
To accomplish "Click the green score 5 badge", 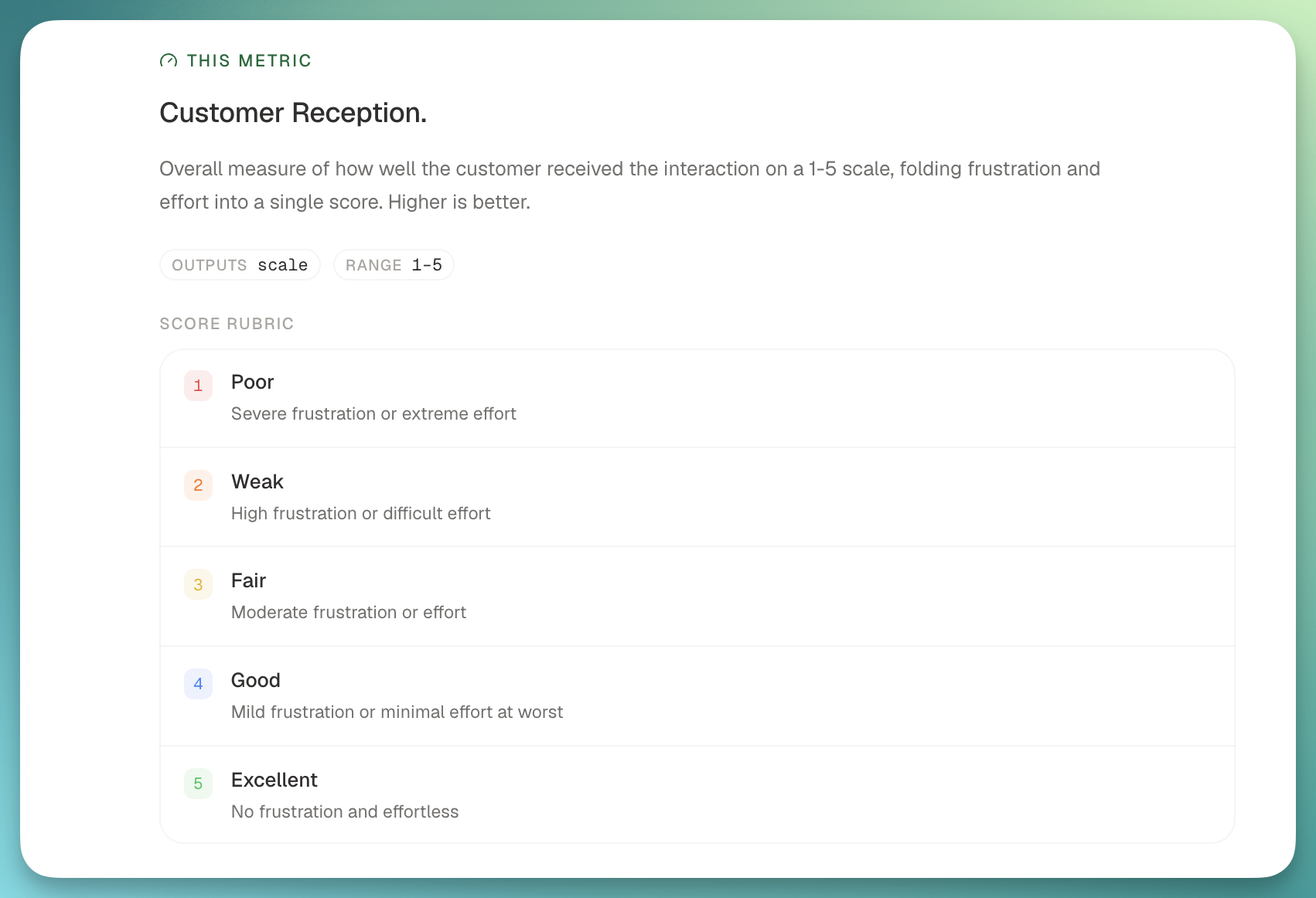I will (198, 784).
